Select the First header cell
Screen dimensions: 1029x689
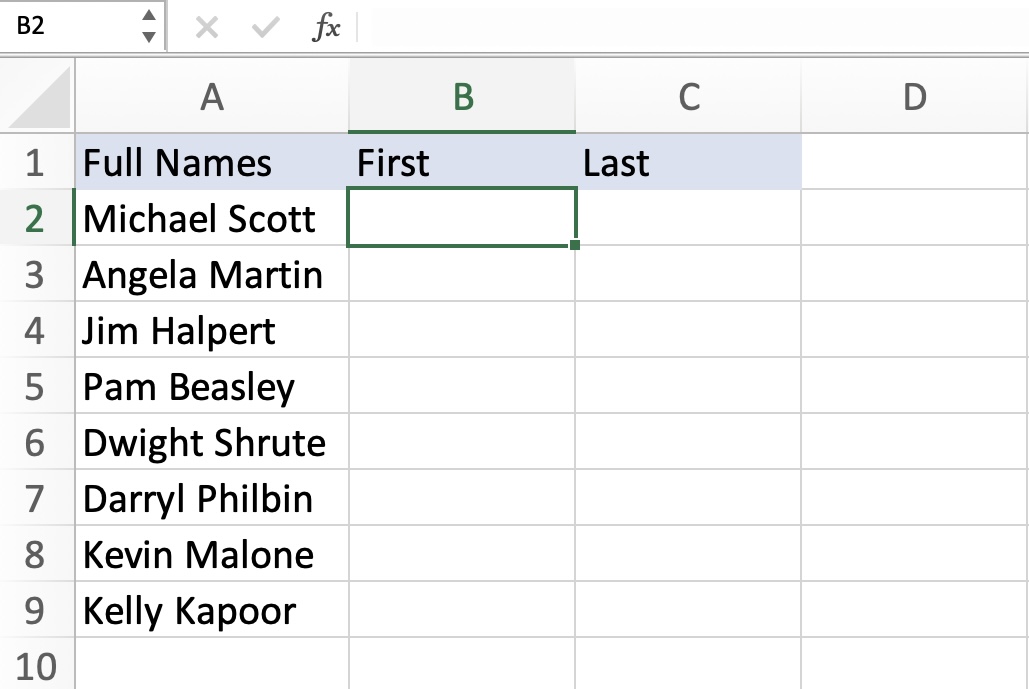(x=462, y=162)
